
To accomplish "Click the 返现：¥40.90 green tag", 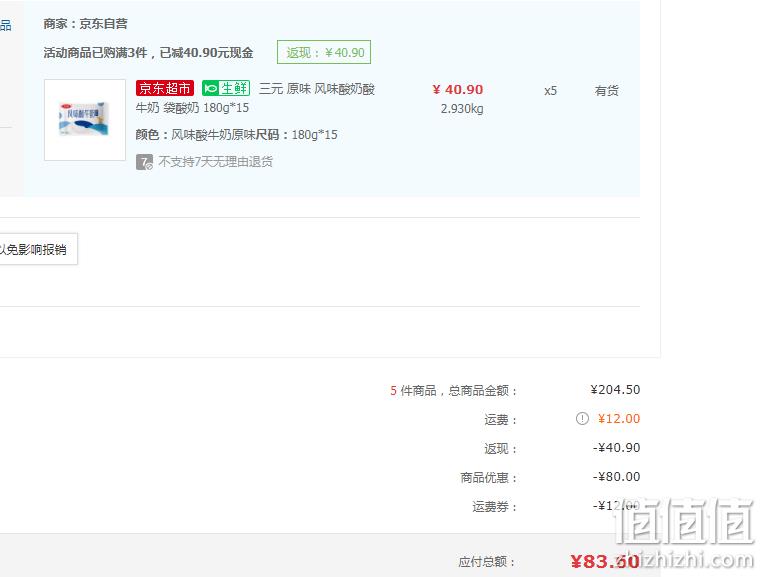I will click(324, 52).
